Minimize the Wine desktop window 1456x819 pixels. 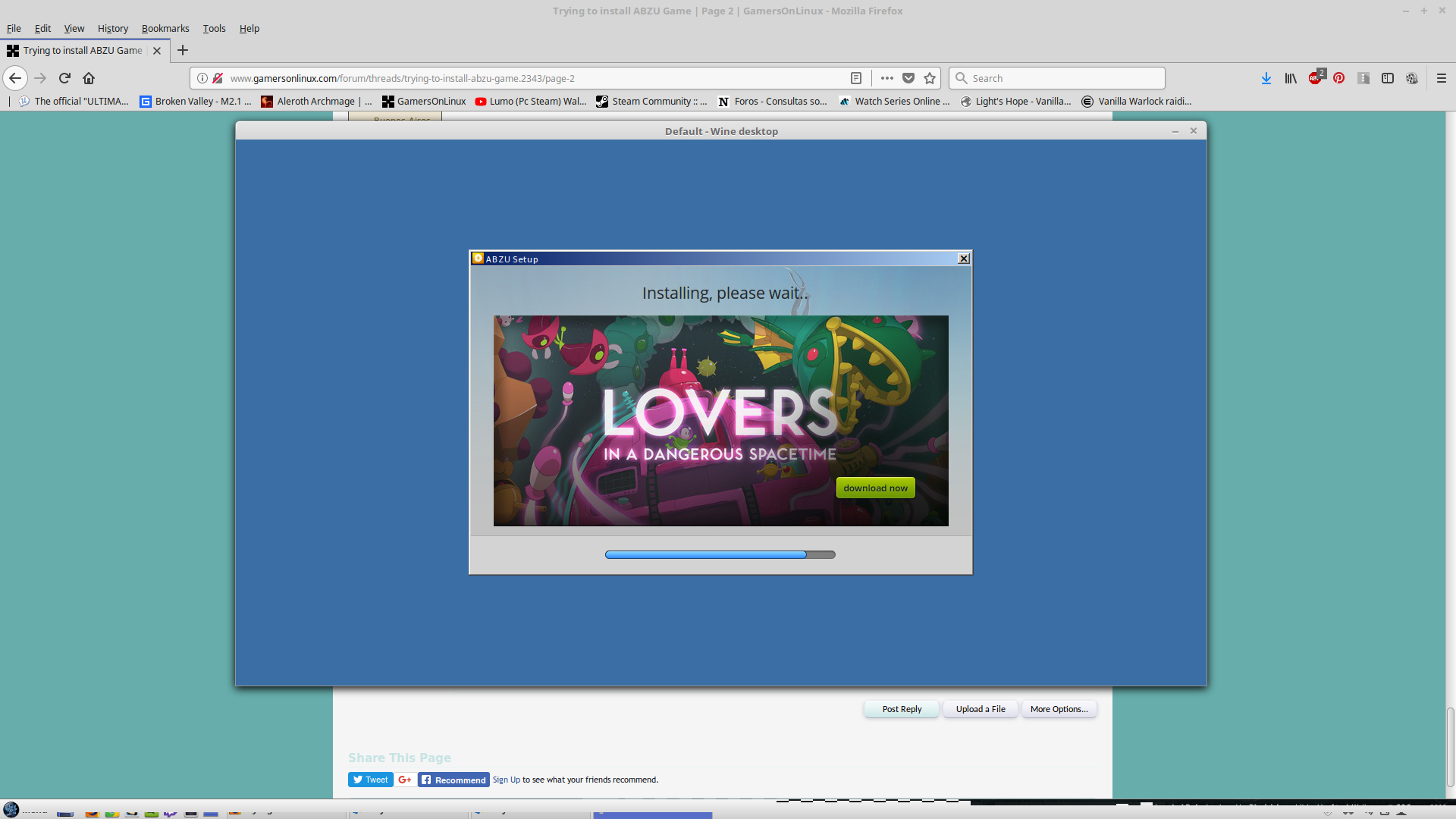[x=1175, y=131]
